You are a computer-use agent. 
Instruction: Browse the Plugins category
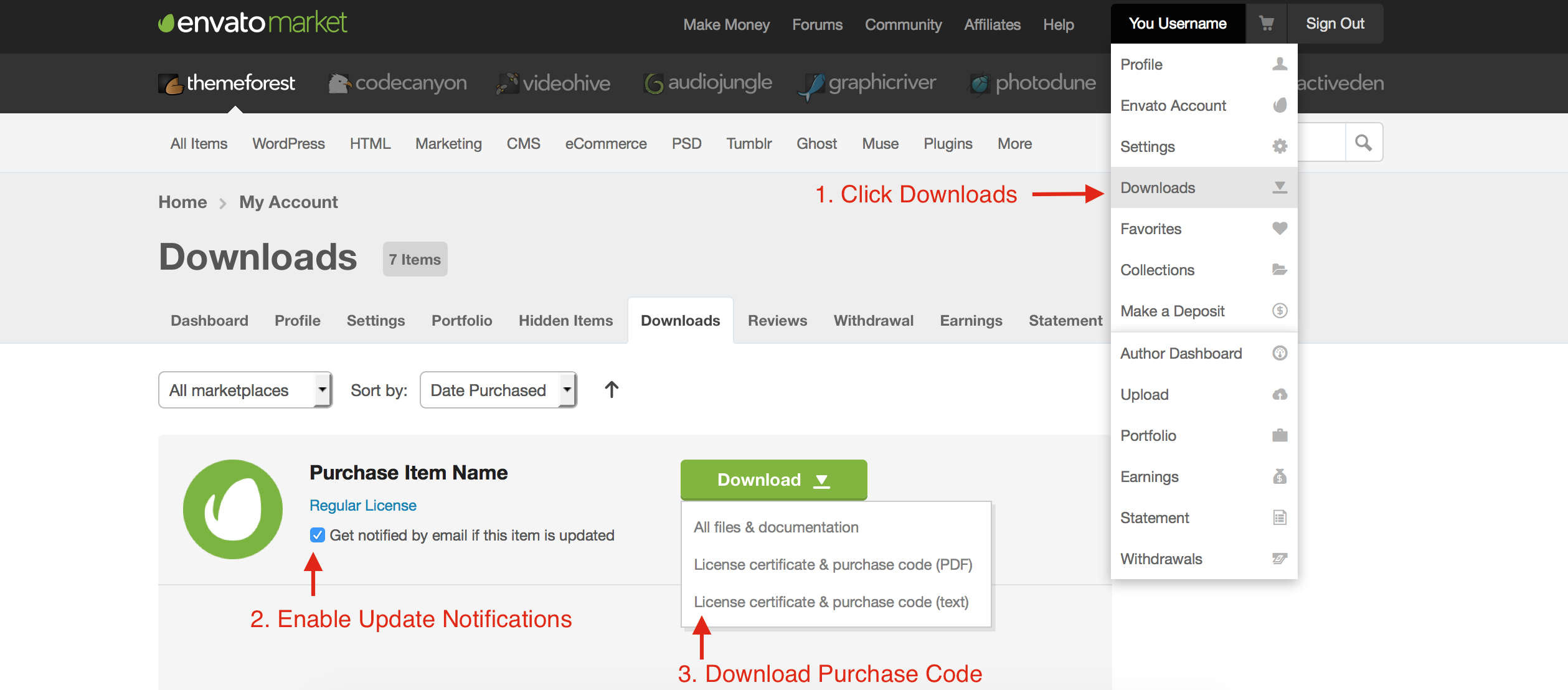pos(948,144)
